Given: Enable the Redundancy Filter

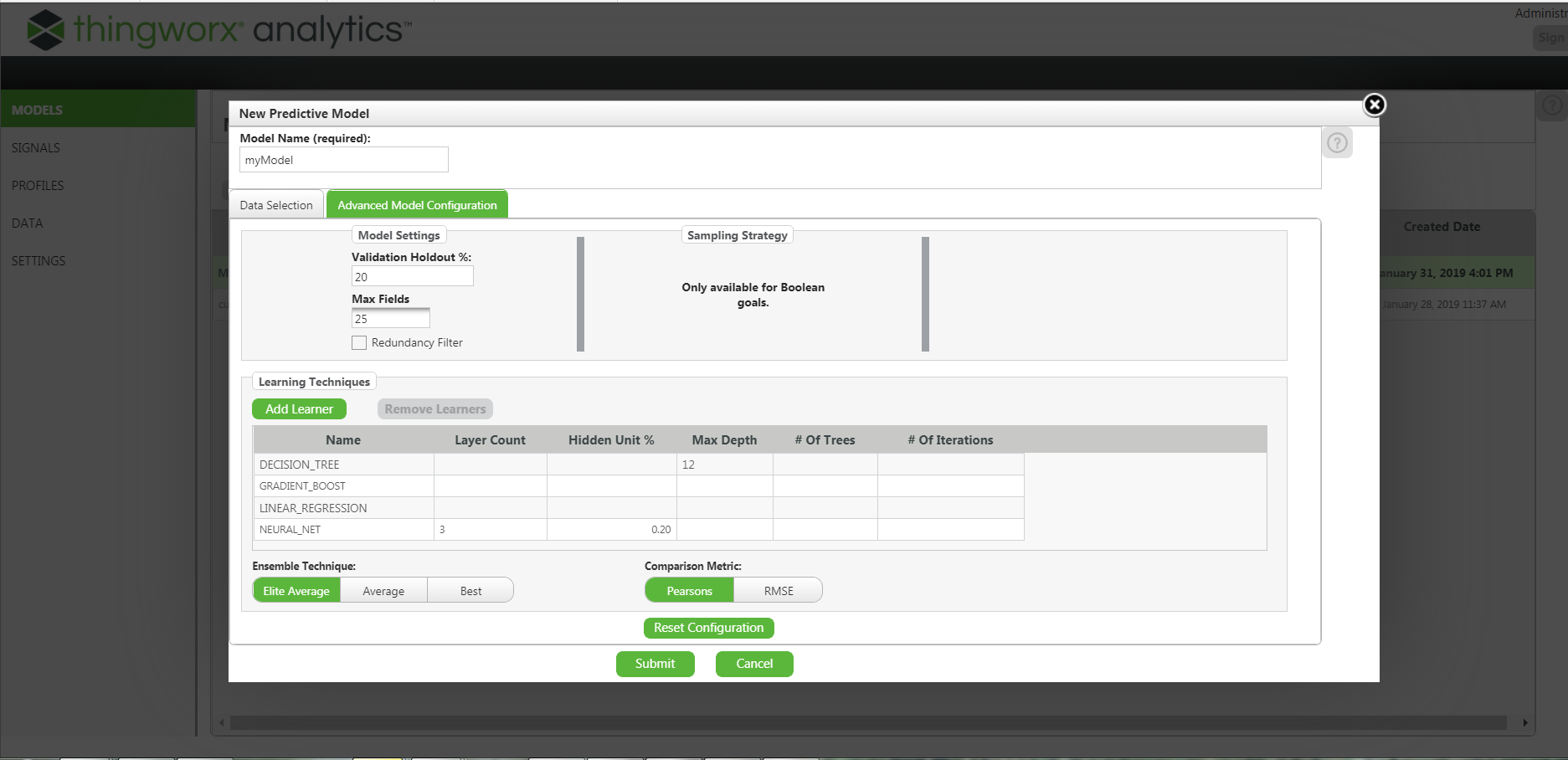Looking at the screenshot, I should (x=359, y=342).
